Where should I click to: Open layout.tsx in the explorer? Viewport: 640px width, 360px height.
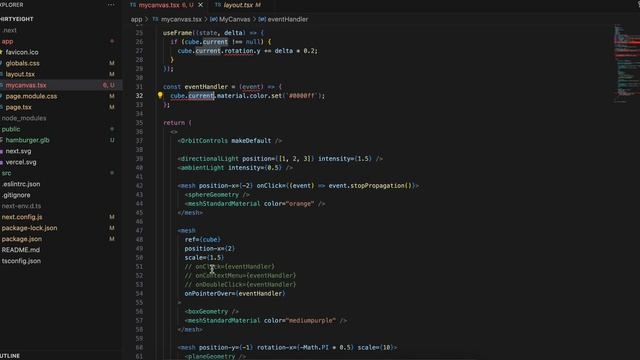pos(20,74)
